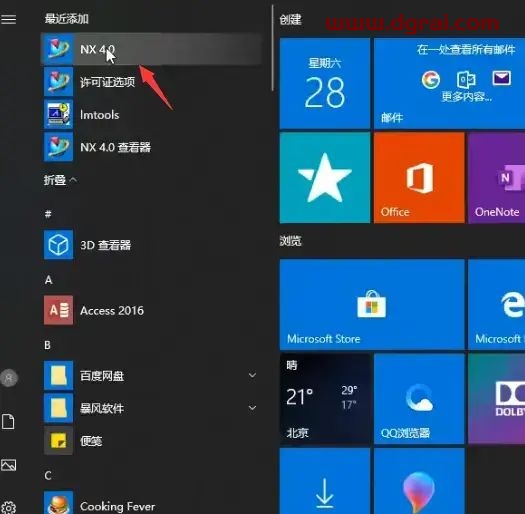Screen dimensions: 525x514
Task: Open the OneNote tile
Action: (497, 177)
